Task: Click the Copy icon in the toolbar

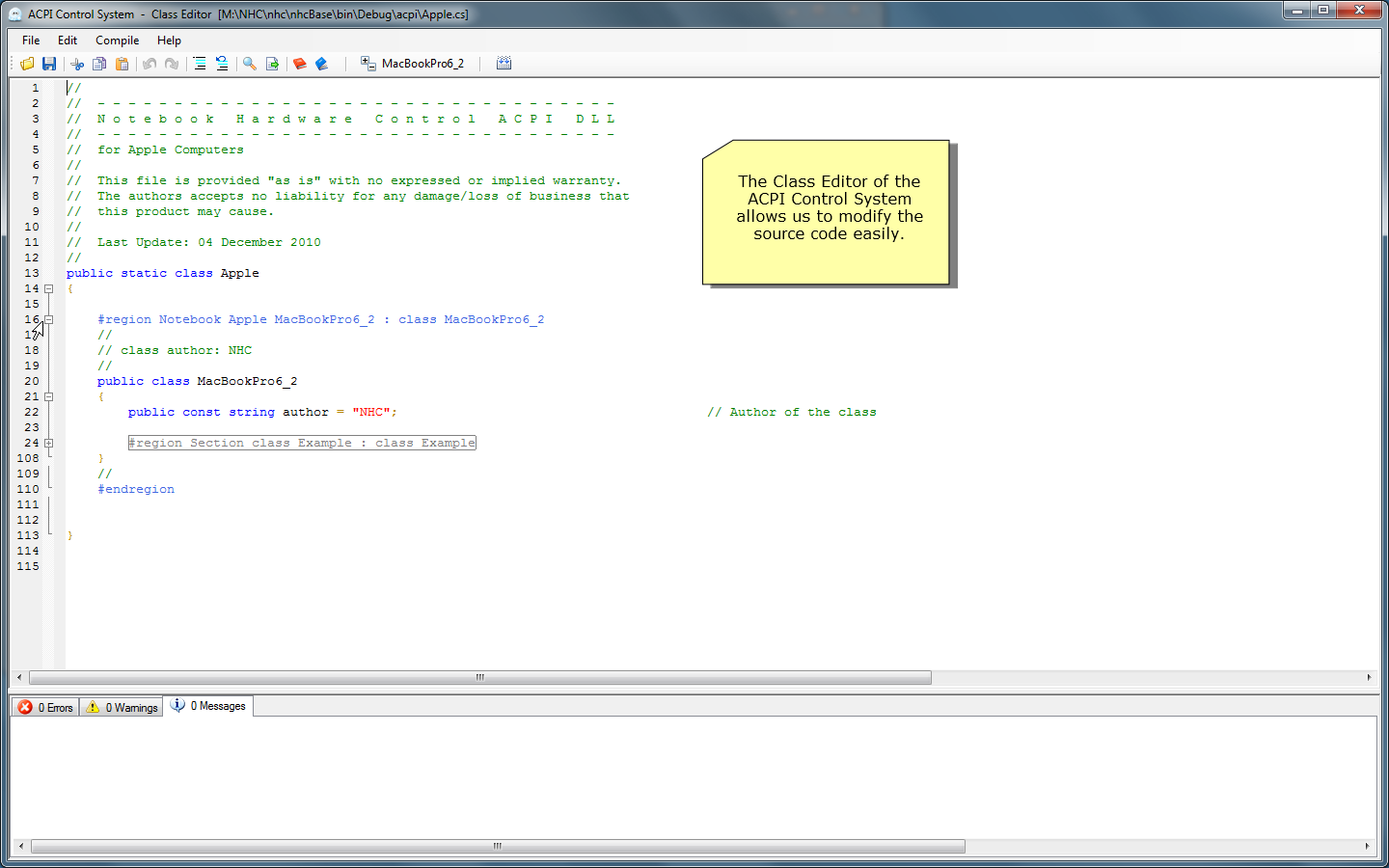Action: pos(99,64)
